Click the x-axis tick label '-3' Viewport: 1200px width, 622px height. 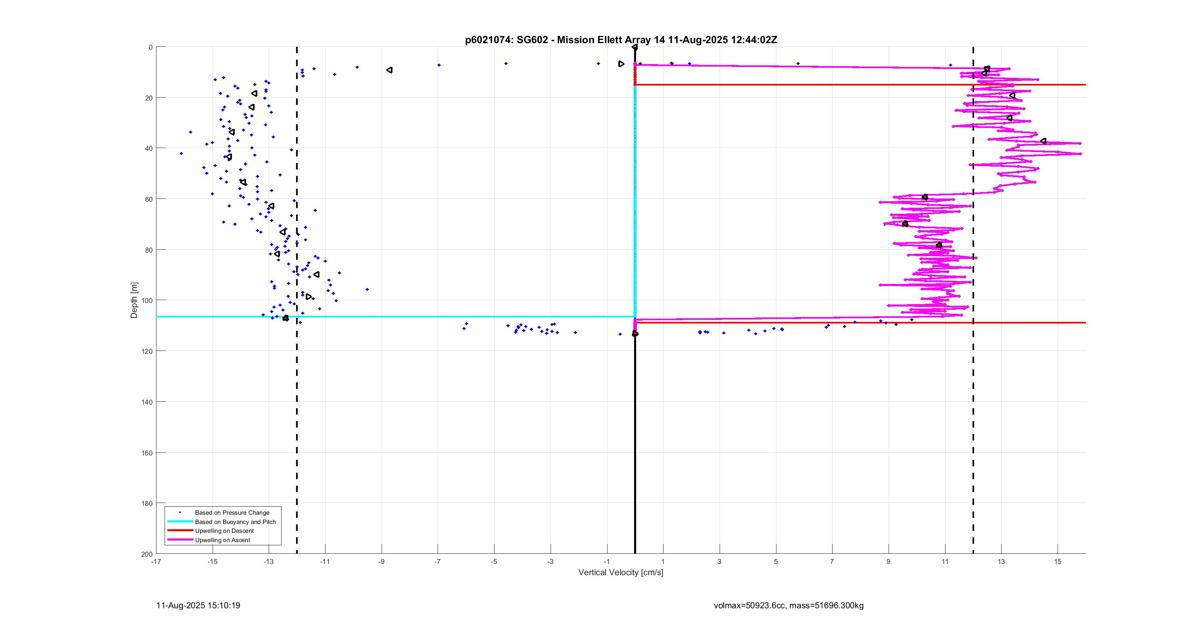pyautogui.click(x=550, y=562)
